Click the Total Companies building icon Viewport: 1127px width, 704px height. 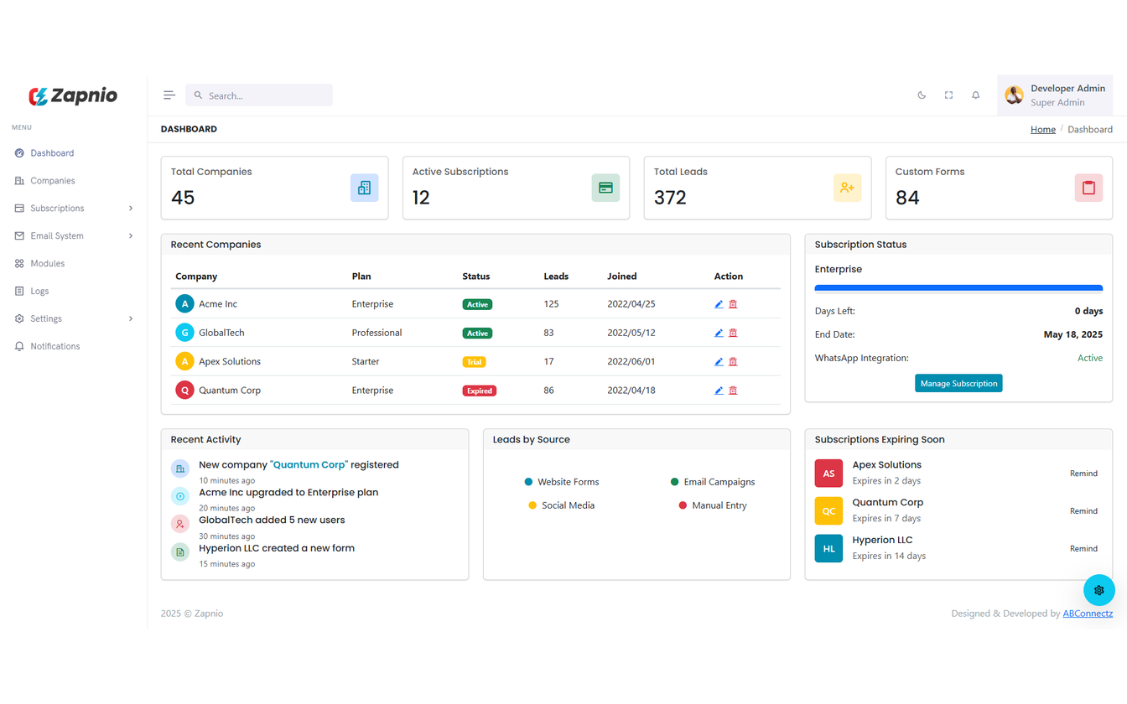pos(364,188)
